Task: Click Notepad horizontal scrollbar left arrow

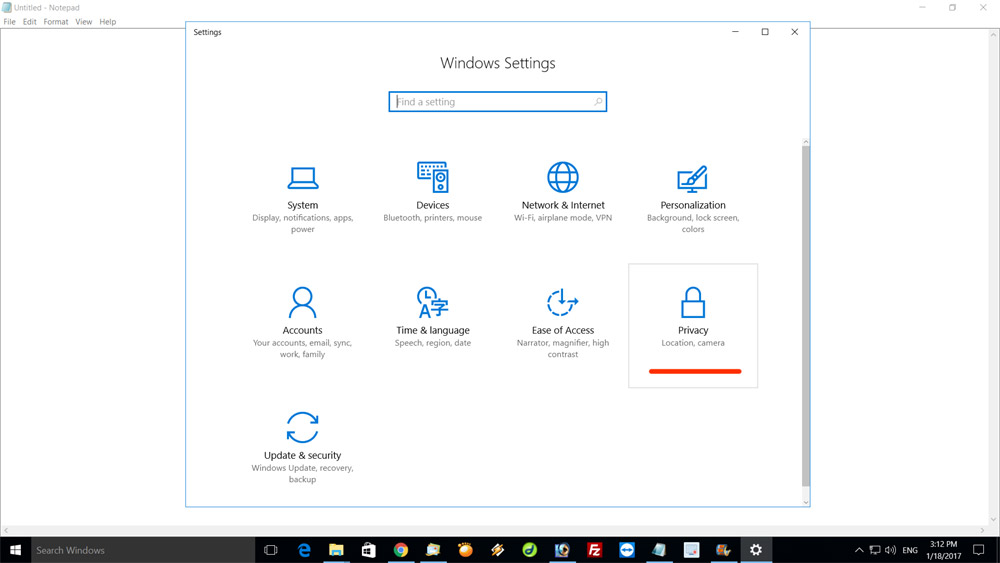Action: (x=6, y=530)
